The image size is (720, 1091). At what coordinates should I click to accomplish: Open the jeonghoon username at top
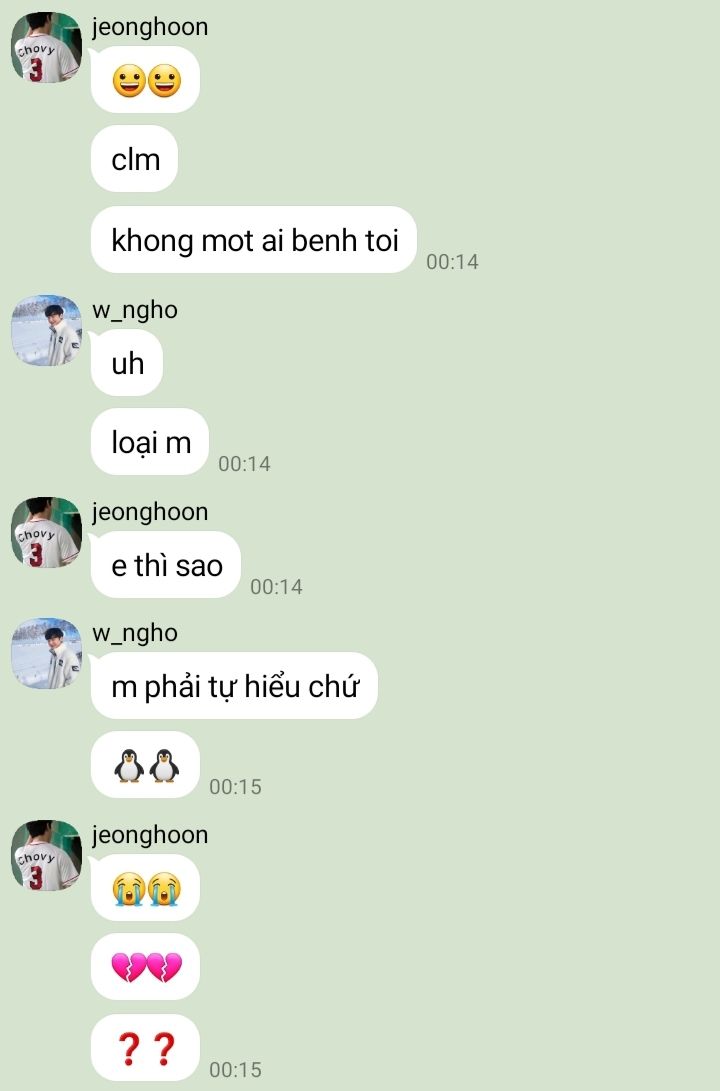pyautogui.click(x=150, y=28)
